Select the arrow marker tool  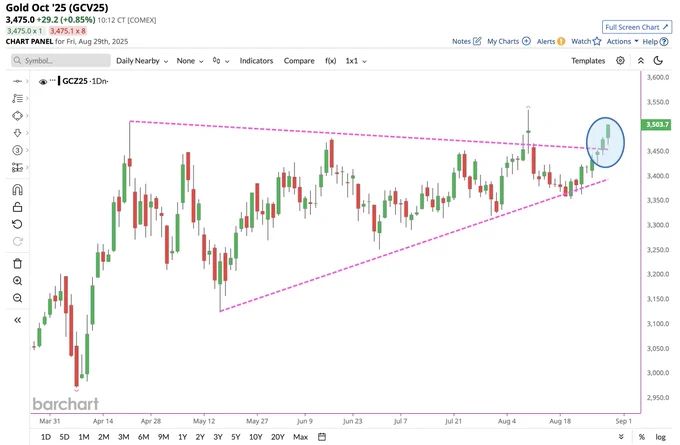click(17, 133)
